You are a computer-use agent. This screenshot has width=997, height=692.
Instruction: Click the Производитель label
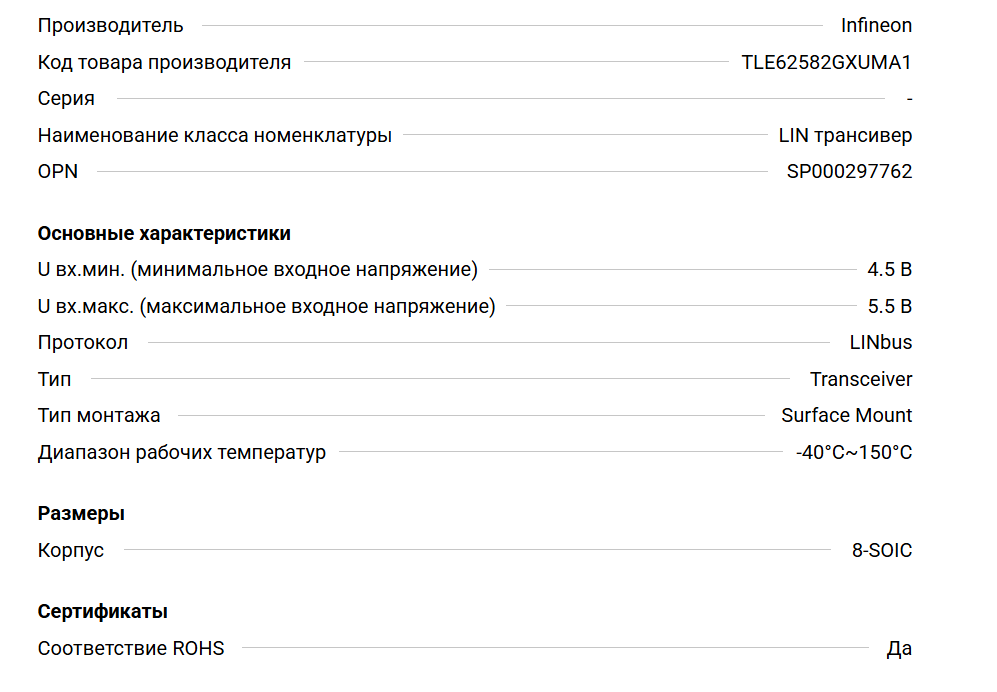[110, 26]
